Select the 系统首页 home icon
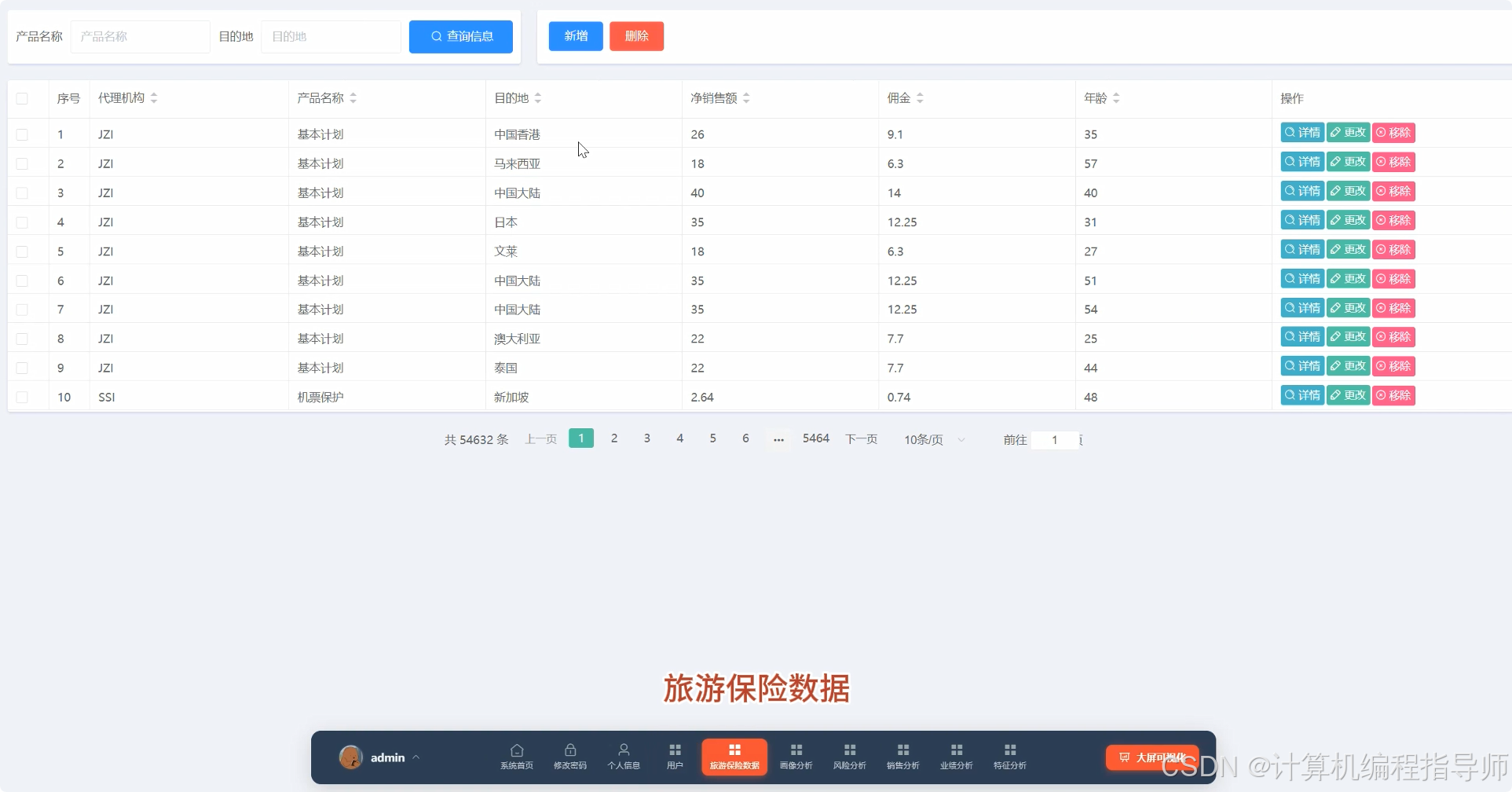1512x792 pixels. 516,750
